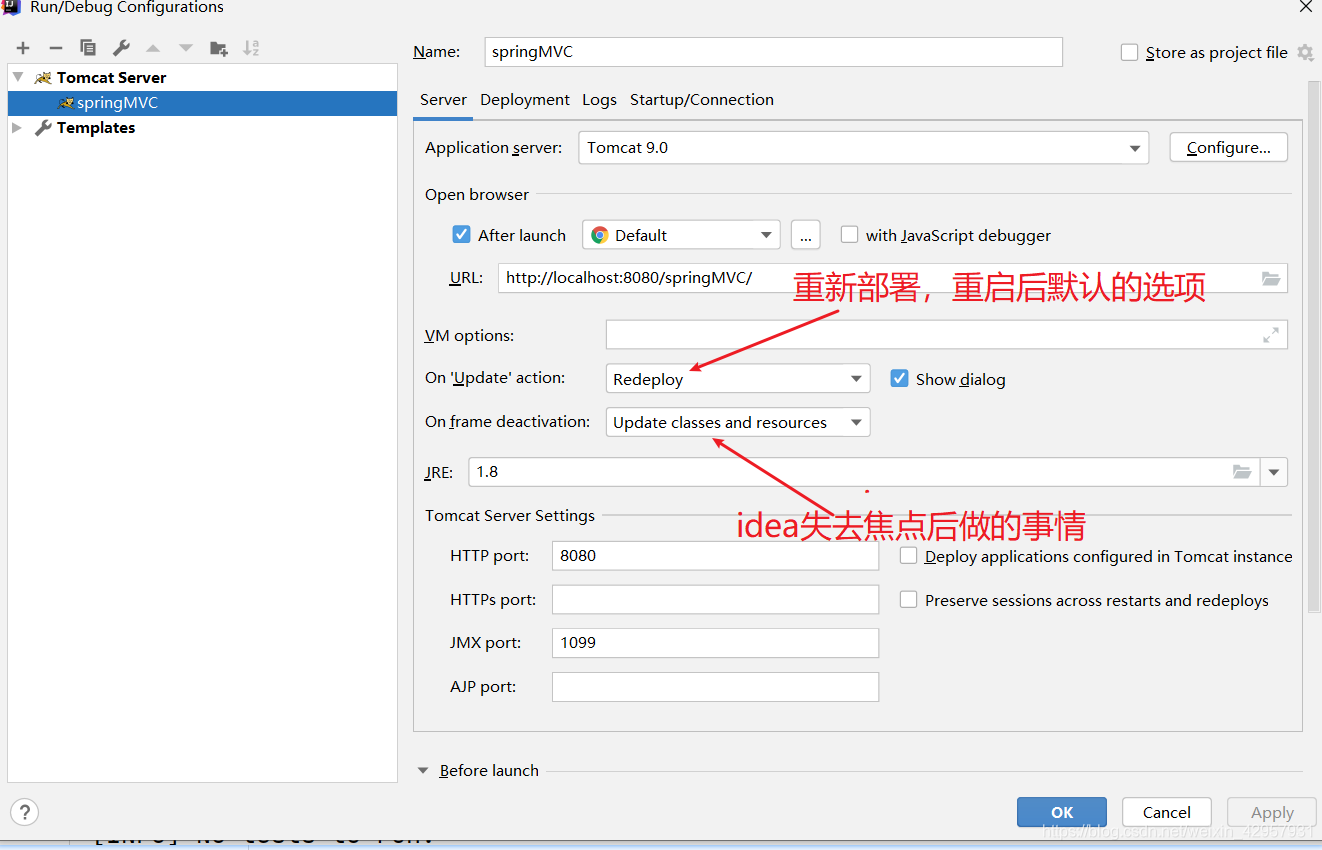Screen dimensions: 1322x850
Task: Switch to the Server tab
Action: pyautogui.click(x=443, y=100)
